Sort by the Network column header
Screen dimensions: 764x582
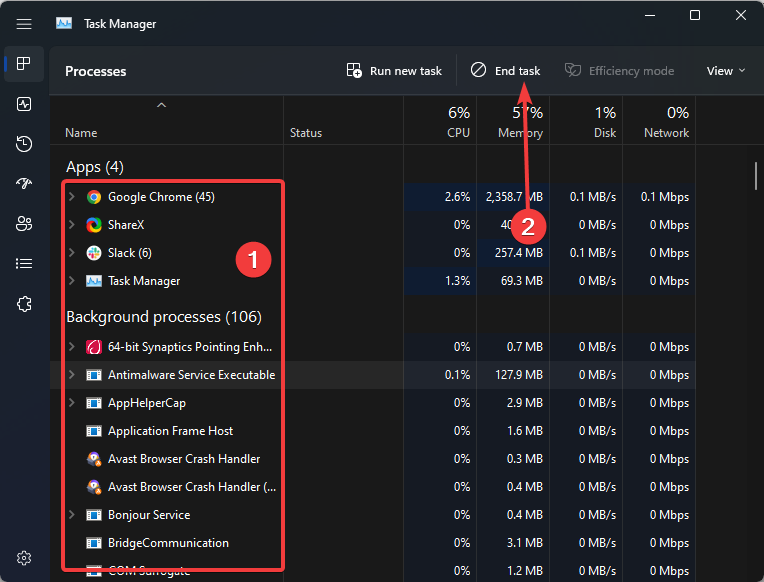click(659, 120)
